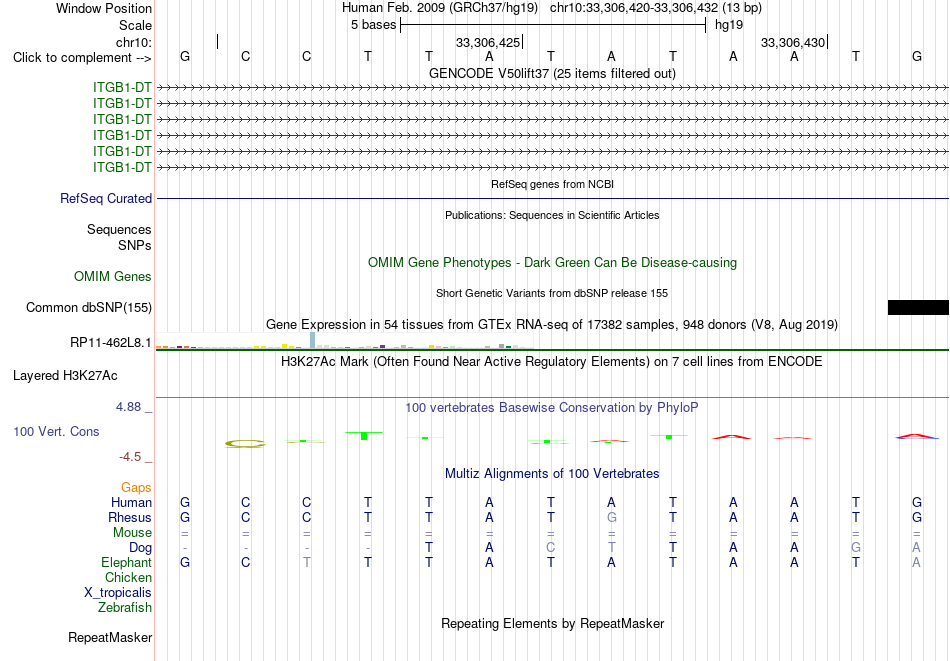Viewport: 950px width, 661px height.
Task: Click the Elephant alignment row label
Action: (127, 563)
